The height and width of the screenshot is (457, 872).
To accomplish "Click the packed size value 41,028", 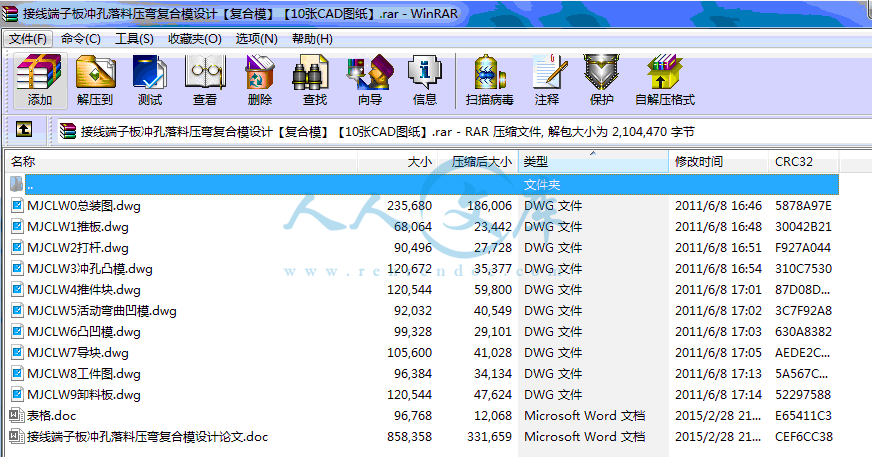I will click(x=493, y=352).
